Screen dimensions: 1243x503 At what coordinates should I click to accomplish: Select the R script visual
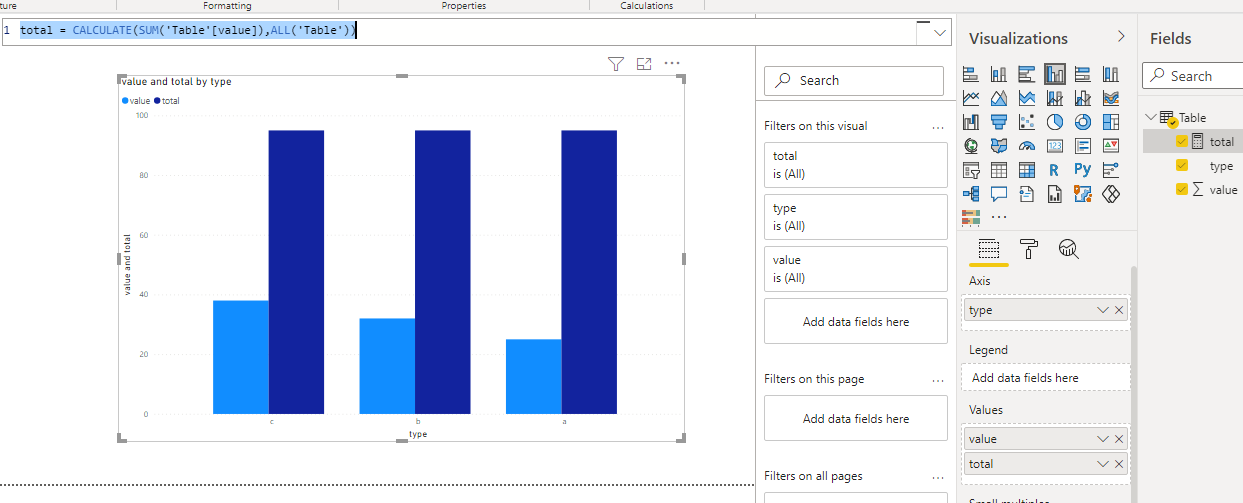(x=1055, y=170)
